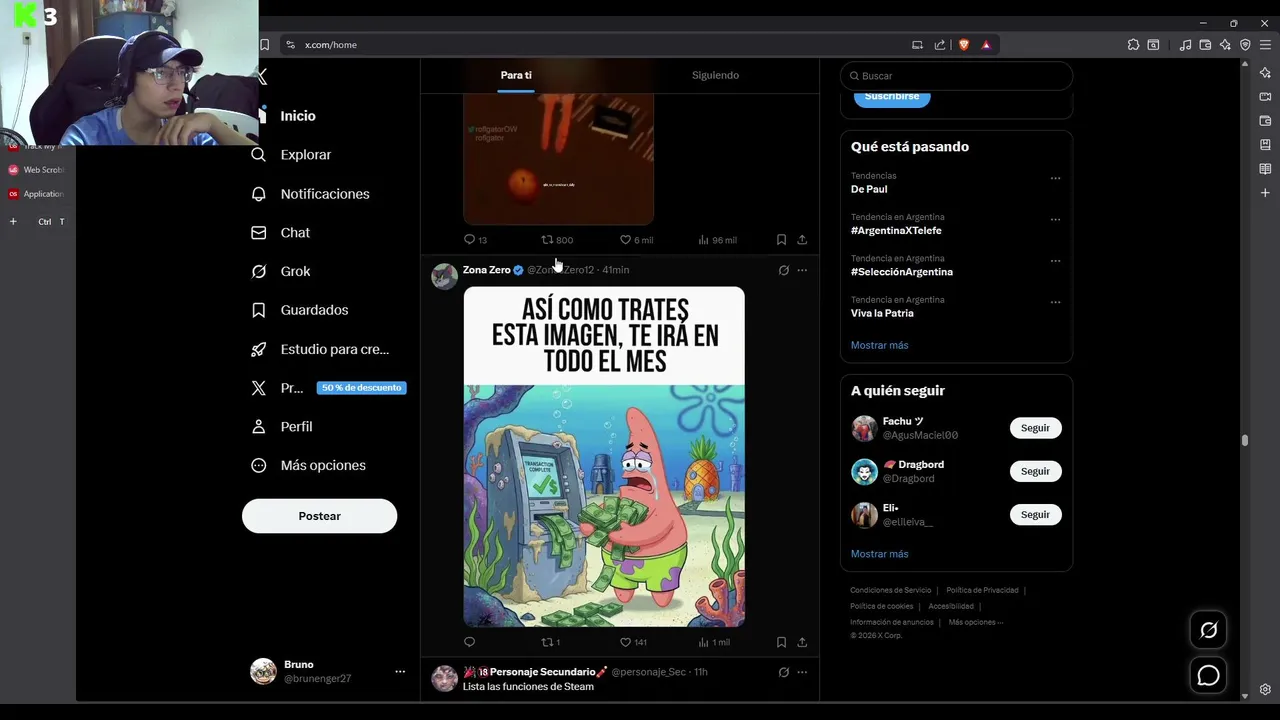Viewport: 1280px width, 720px height.
Task: Reply to the post with 13 comments
Action: (x=475, y=240)
